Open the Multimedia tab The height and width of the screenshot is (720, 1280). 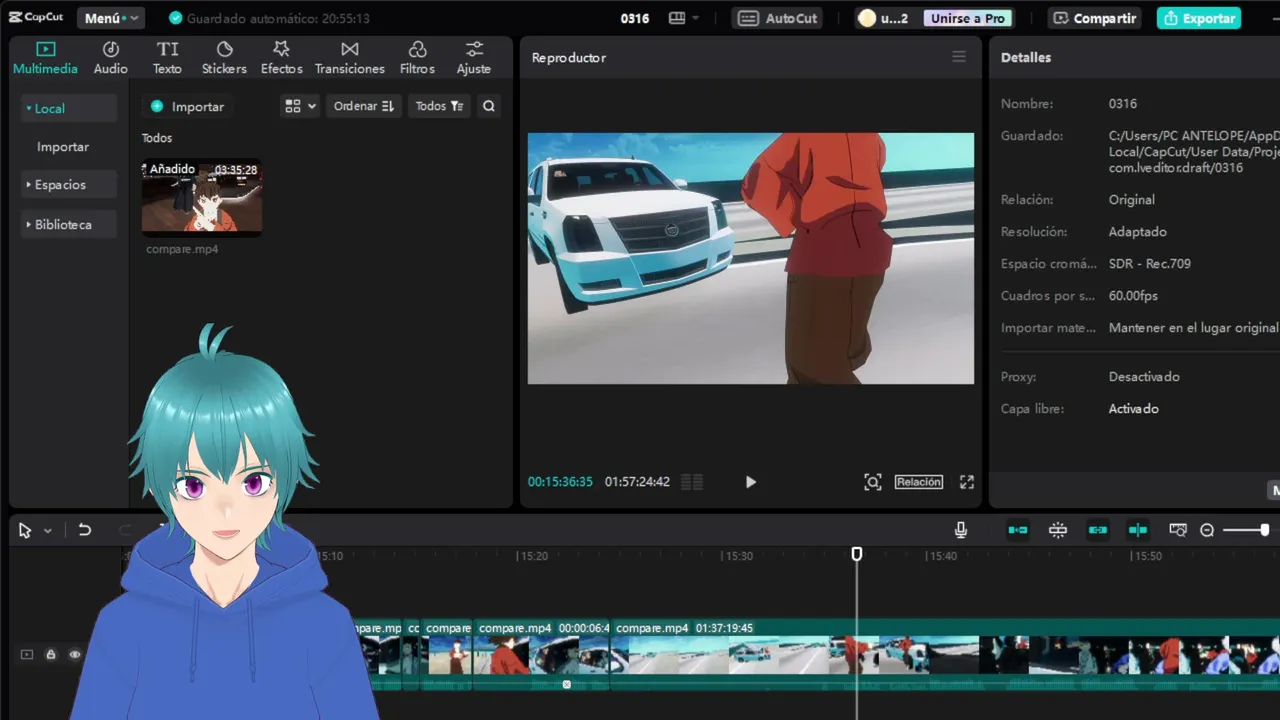point(45,58)
